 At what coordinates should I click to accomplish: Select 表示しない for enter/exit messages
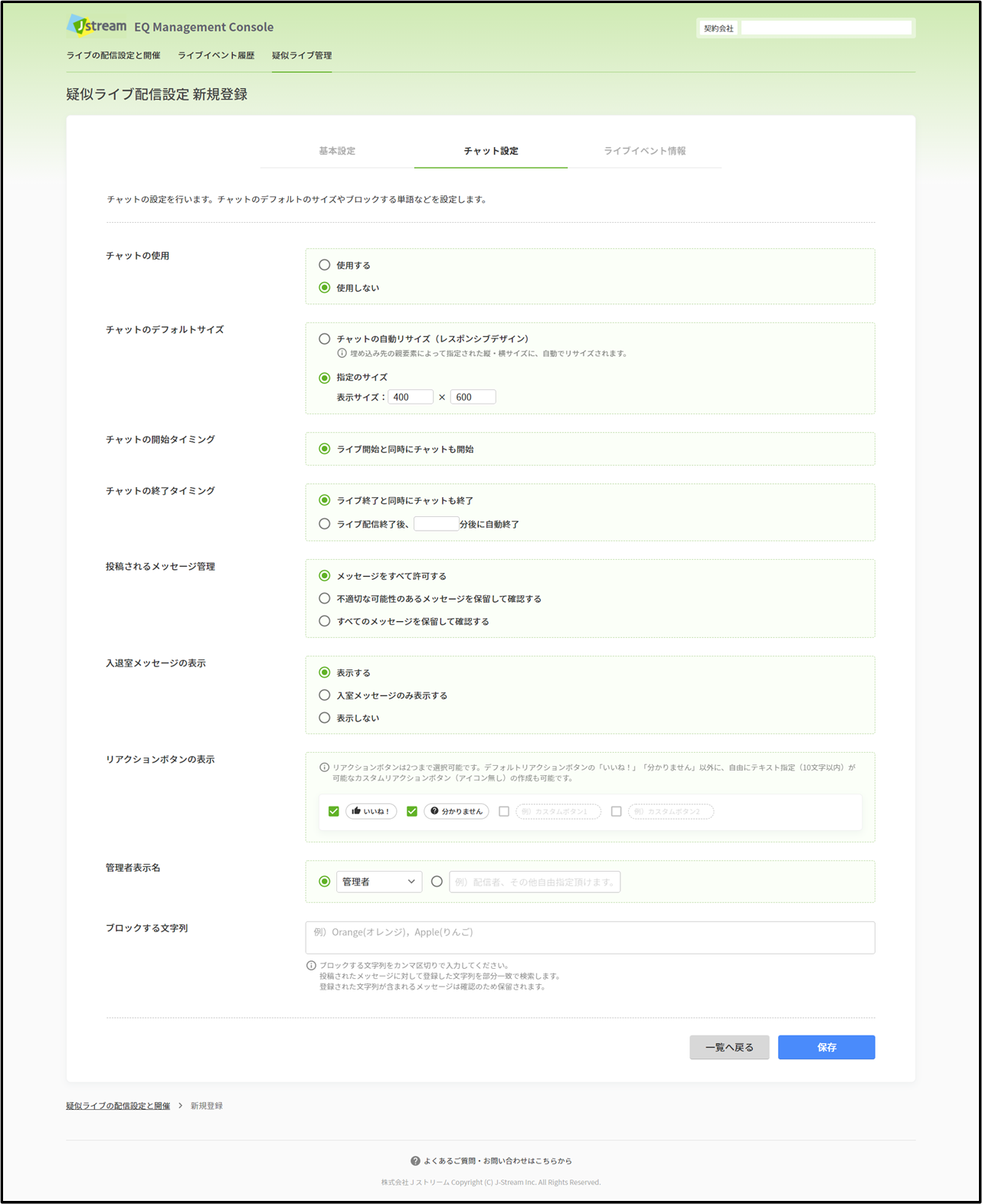[x=325, y=718]
